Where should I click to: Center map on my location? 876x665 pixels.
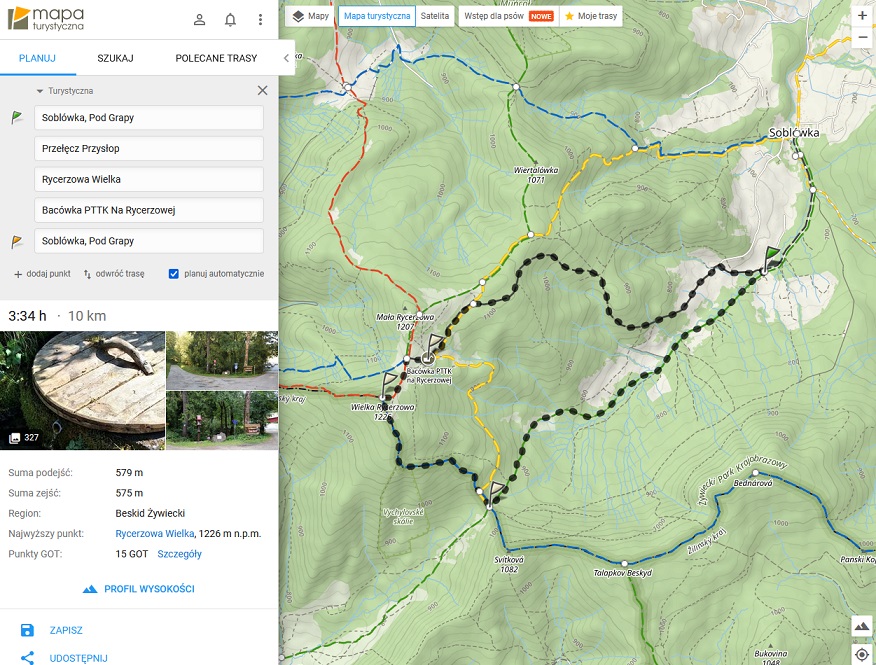pos(862,654)
